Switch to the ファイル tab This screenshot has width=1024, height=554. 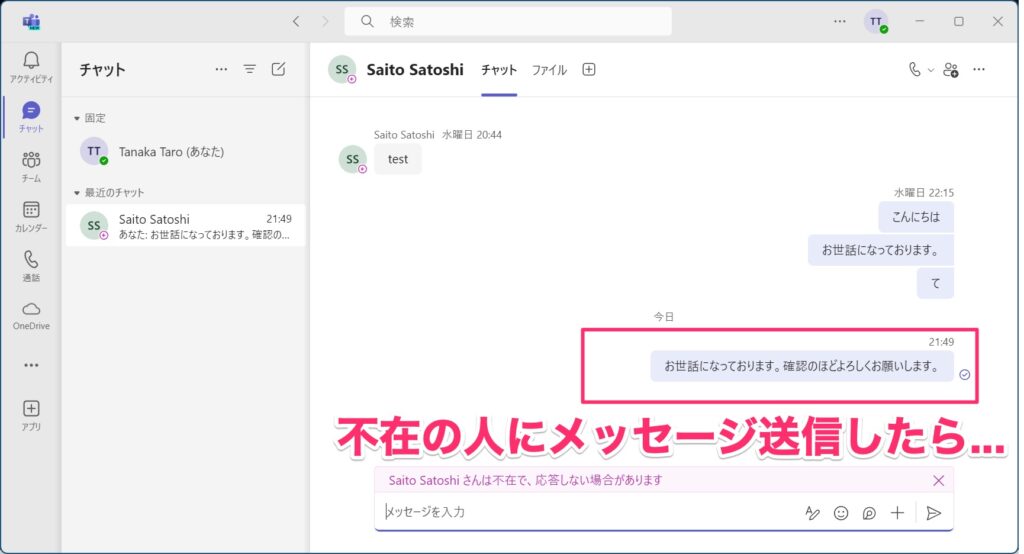tap(549, 70)
